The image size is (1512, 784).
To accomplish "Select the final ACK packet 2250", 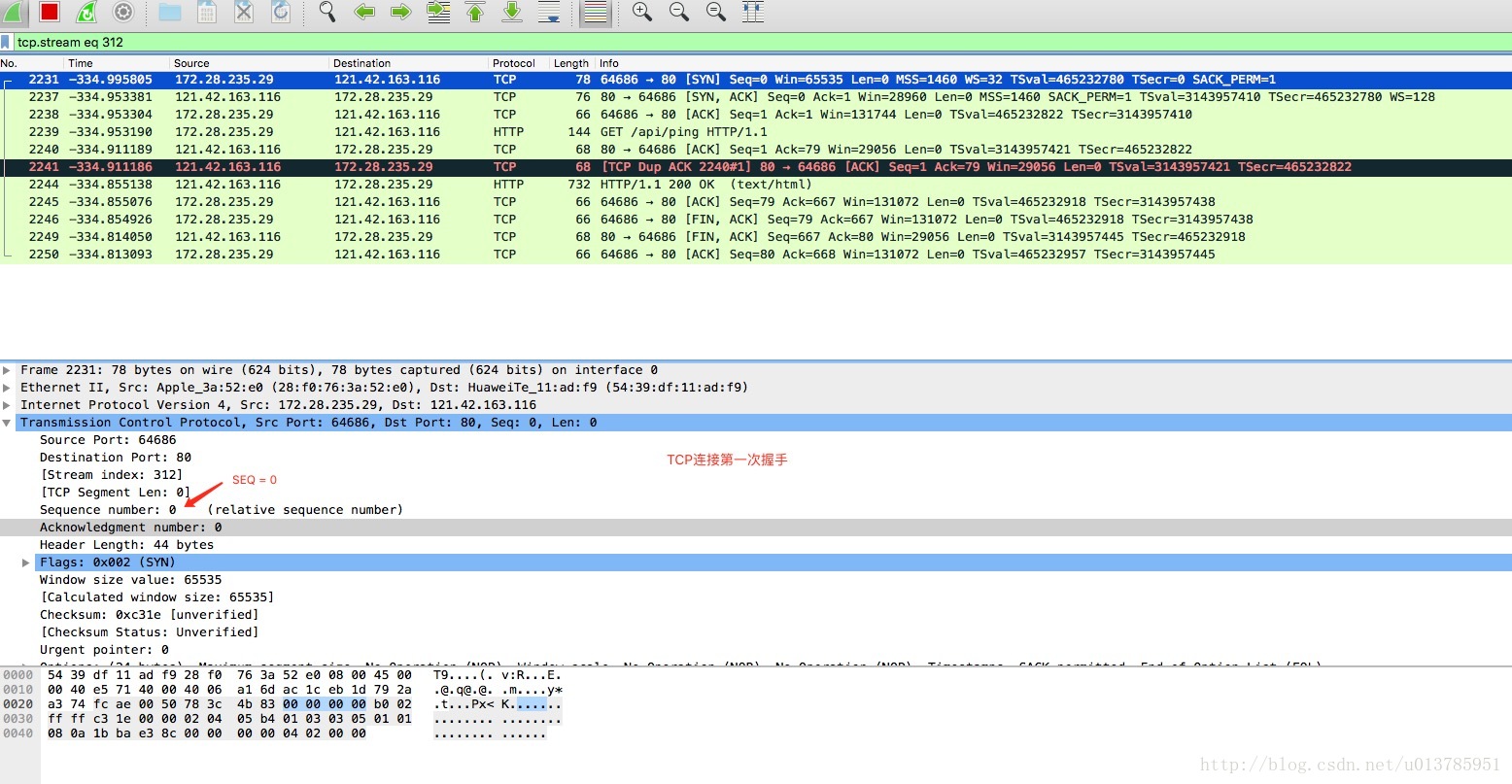I will click(x=756, y=255).
